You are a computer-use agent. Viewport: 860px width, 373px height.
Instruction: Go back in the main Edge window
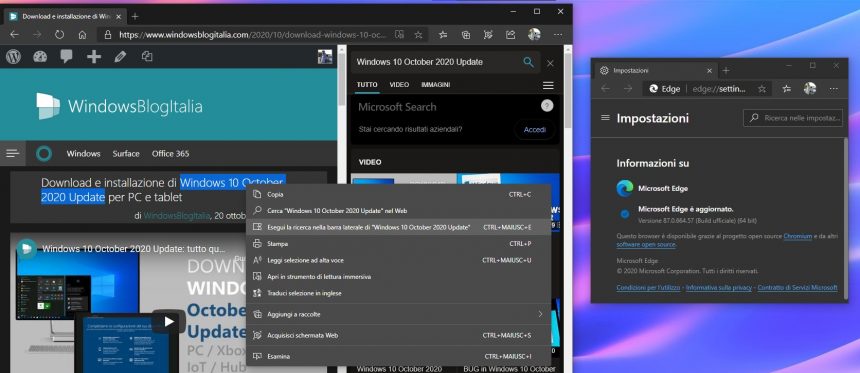[14, 35]
